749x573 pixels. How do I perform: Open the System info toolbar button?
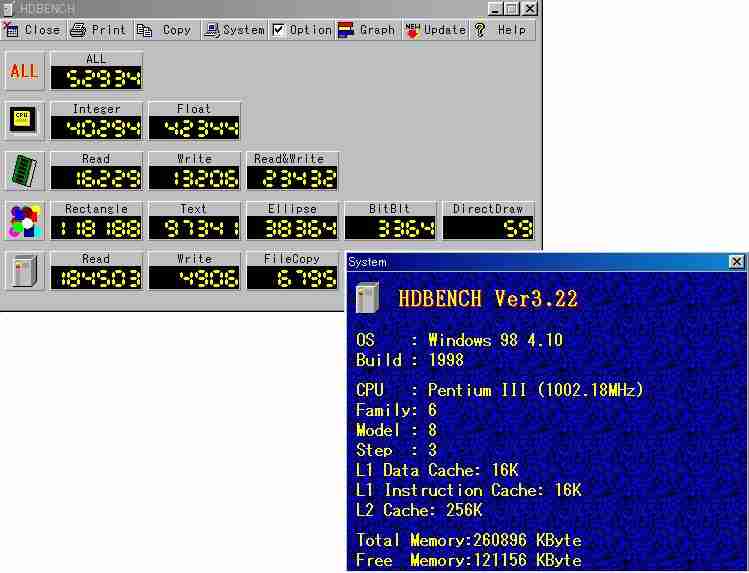pos(234,30)
